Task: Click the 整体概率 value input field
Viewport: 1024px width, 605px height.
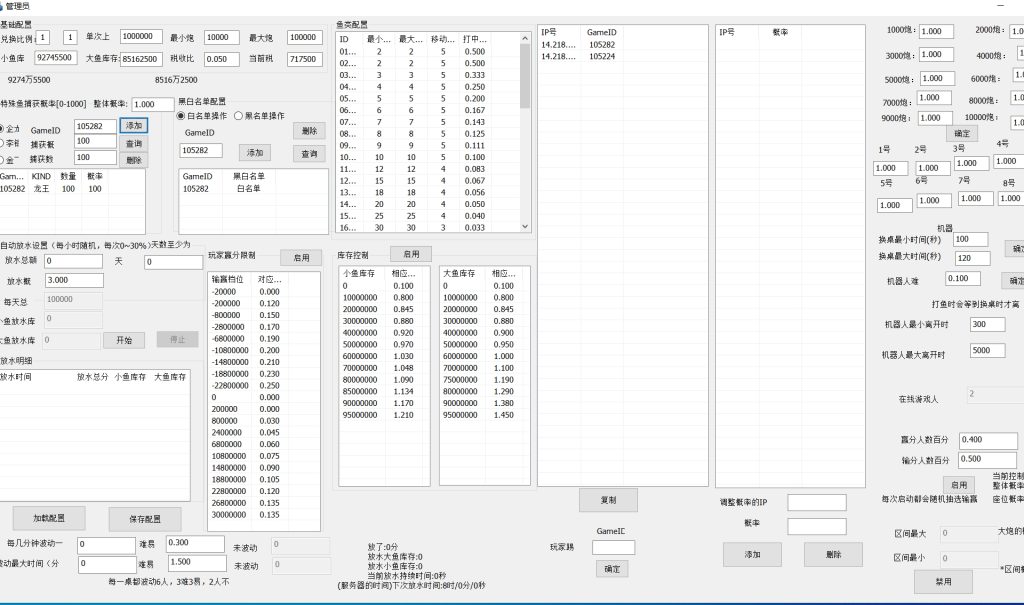Action: [x=151, y=102]
